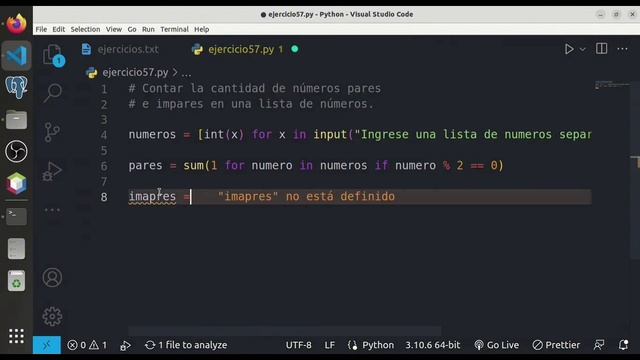Click Visual Studio Code in the dock
640x360 pixels.
click(x=16, y=56)
